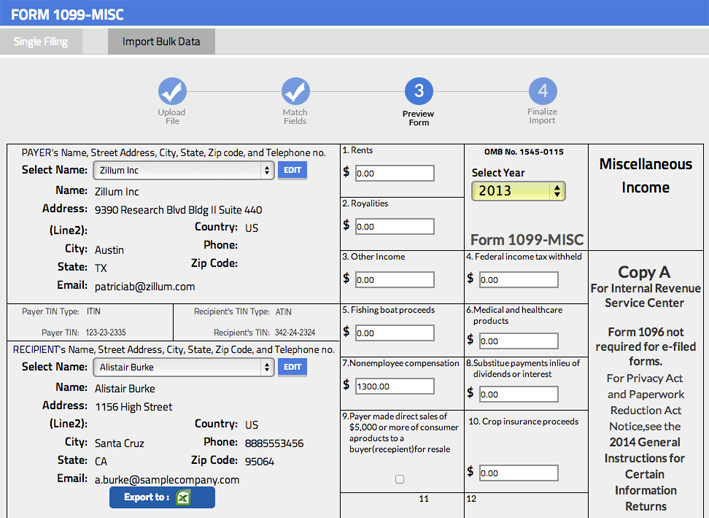
Task: Click the step 3 Preview Form circle
Action: point(418,92)
